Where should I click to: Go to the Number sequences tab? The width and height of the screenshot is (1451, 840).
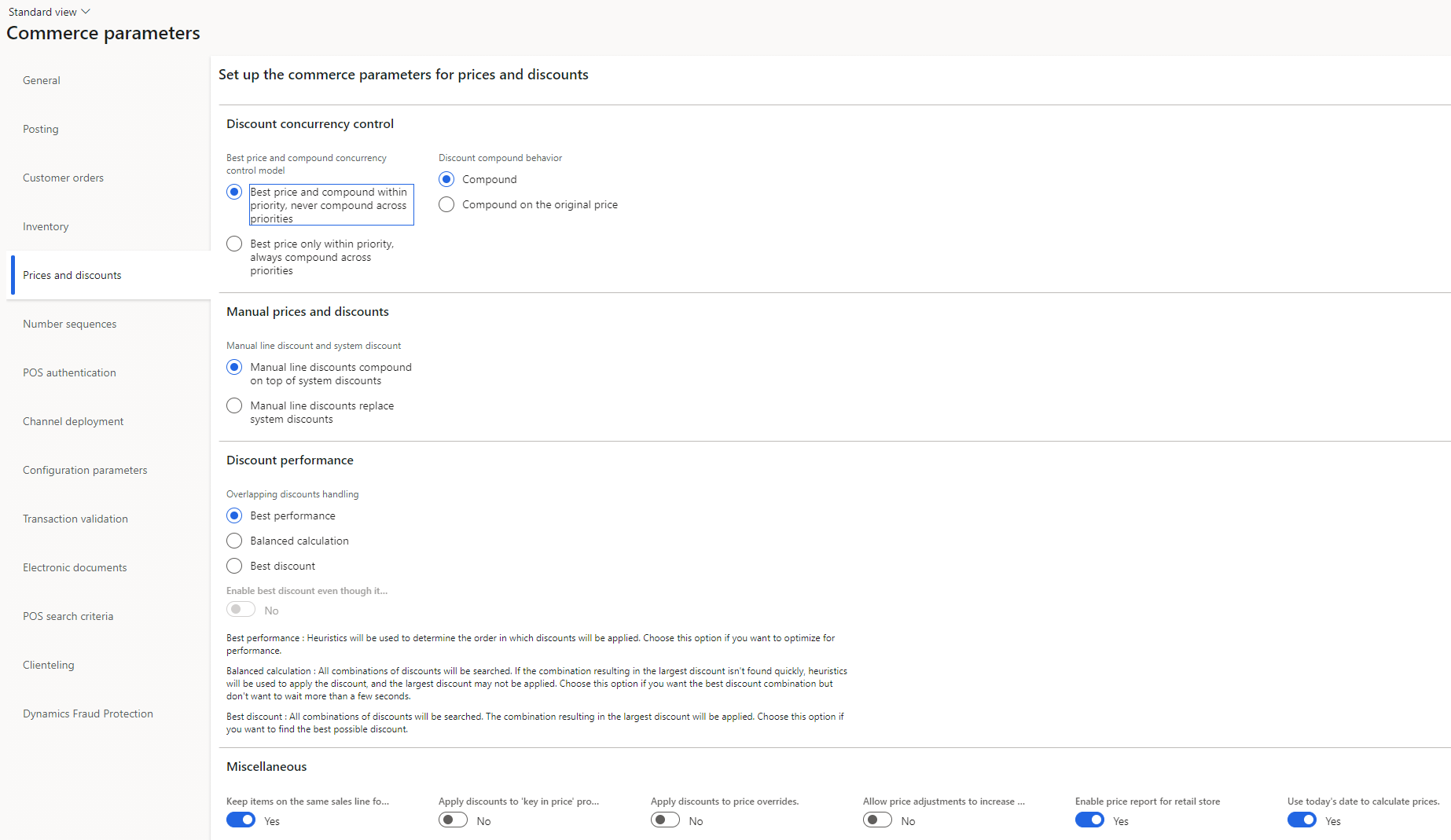pos(69,324)
